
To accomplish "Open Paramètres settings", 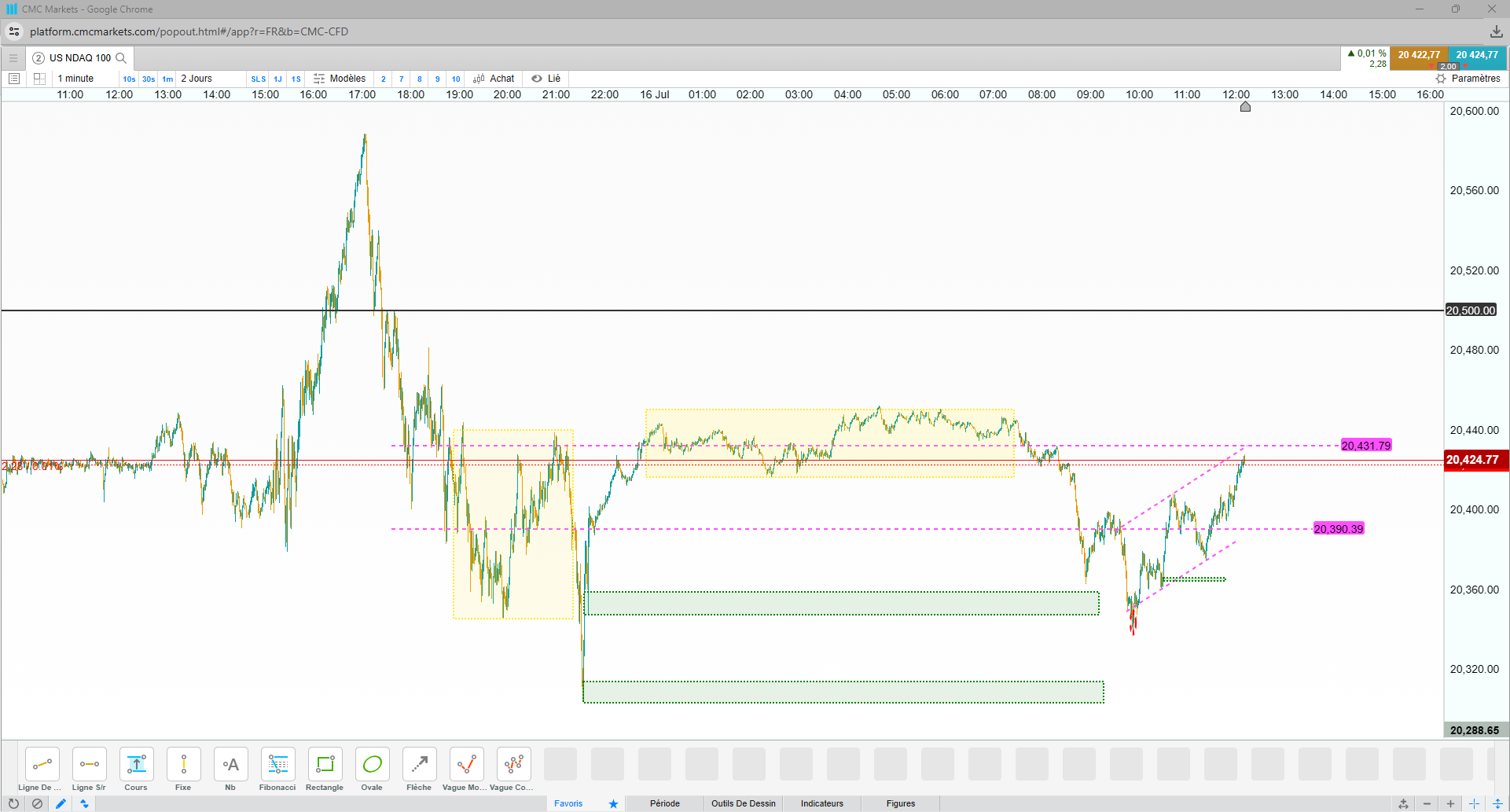I will pos(1468,79).
